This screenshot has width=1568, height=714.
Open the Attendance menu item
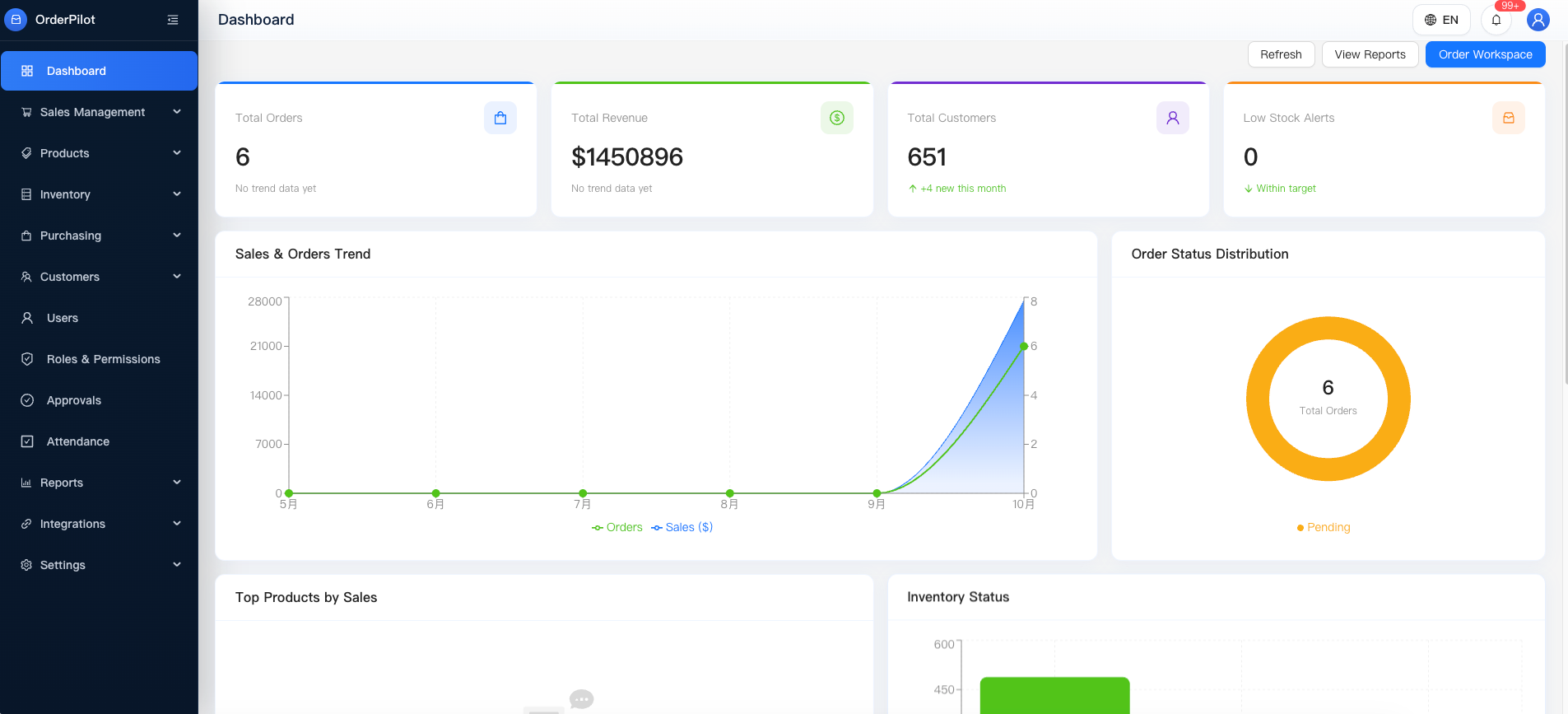point(99,441)
